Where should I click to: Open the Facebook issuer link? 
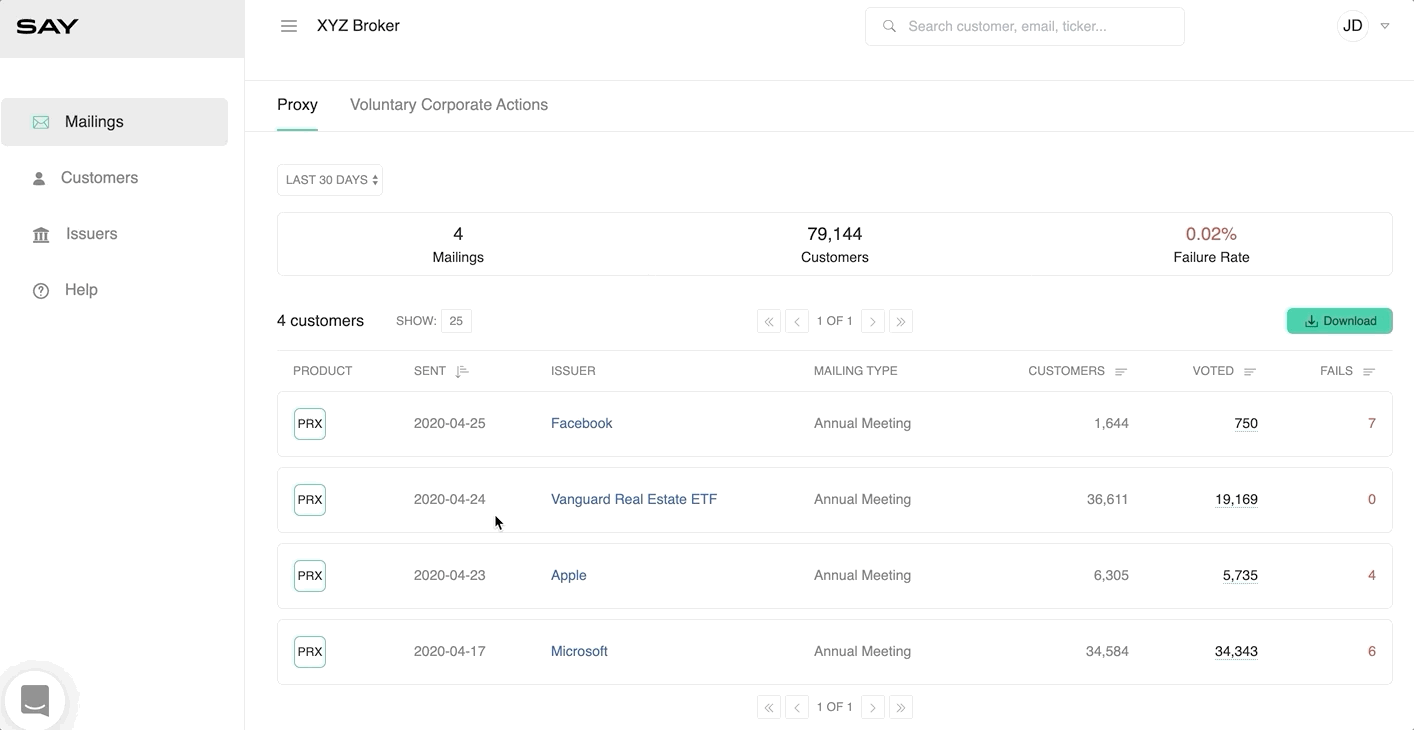[581, 424]
